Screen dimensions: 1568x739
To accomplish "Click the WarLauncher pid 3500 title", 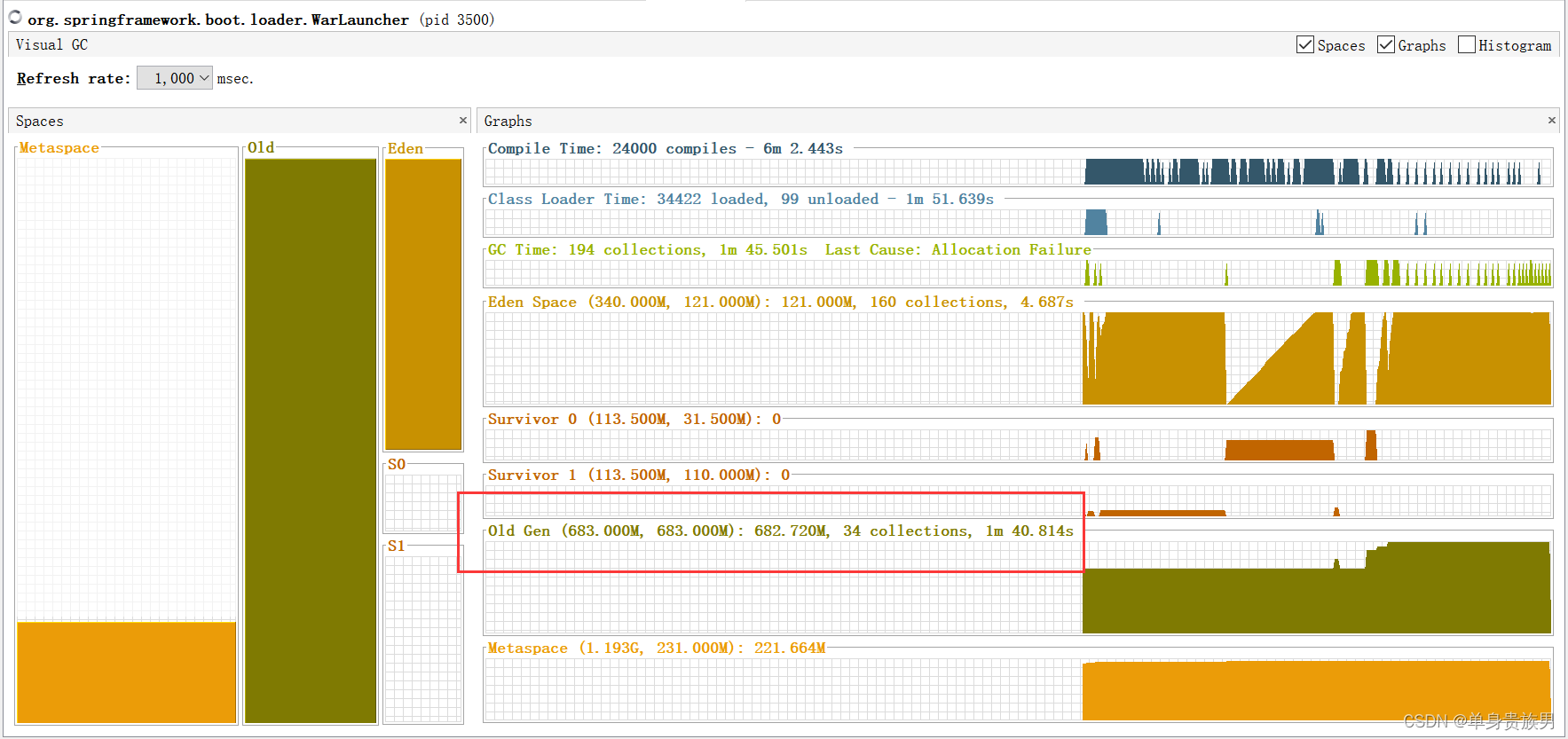I will click(261, 20).
